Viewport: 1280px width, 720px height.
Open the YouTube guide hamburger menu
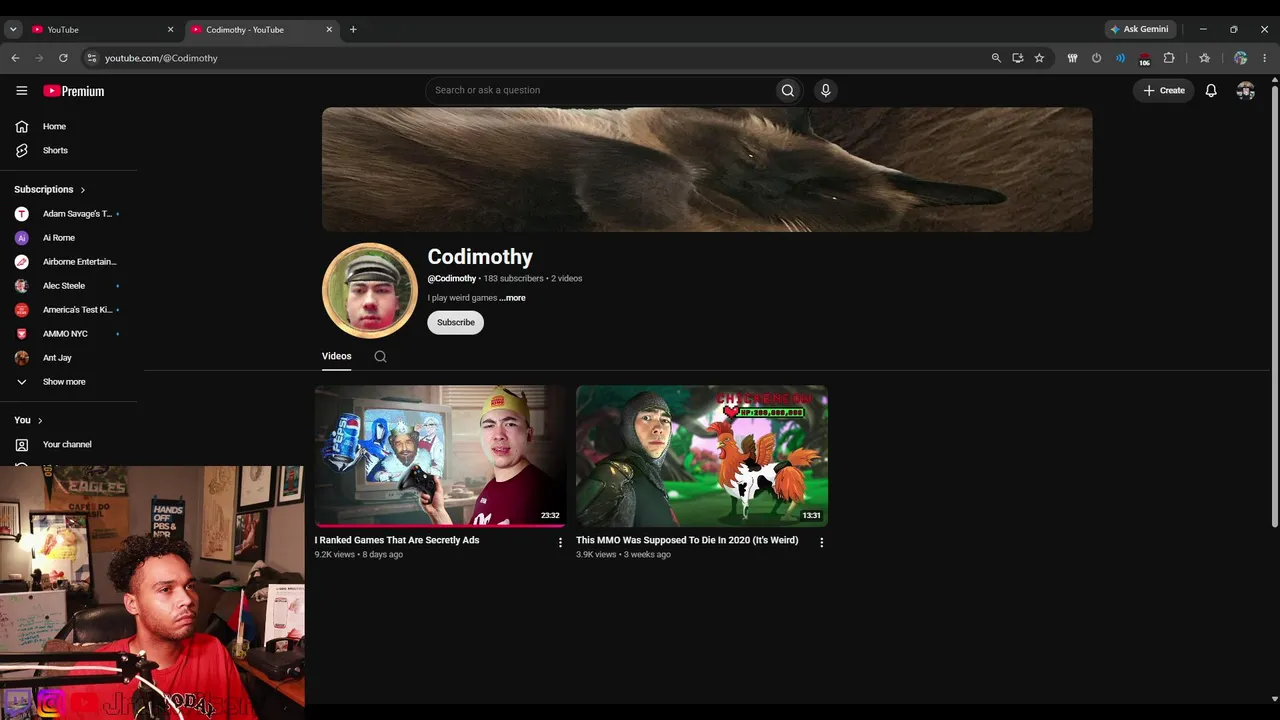pos(22,91)
